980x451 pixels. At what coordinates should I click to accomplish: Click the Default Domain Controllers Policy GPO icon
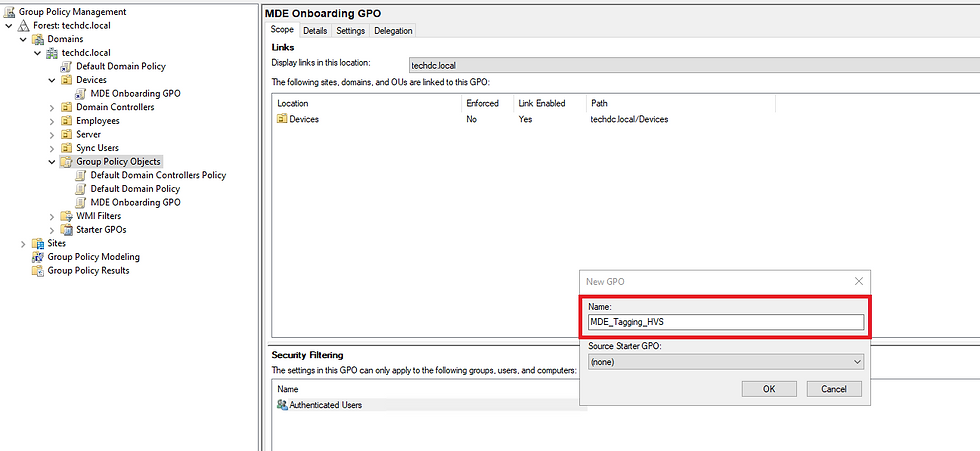[81, 176]
